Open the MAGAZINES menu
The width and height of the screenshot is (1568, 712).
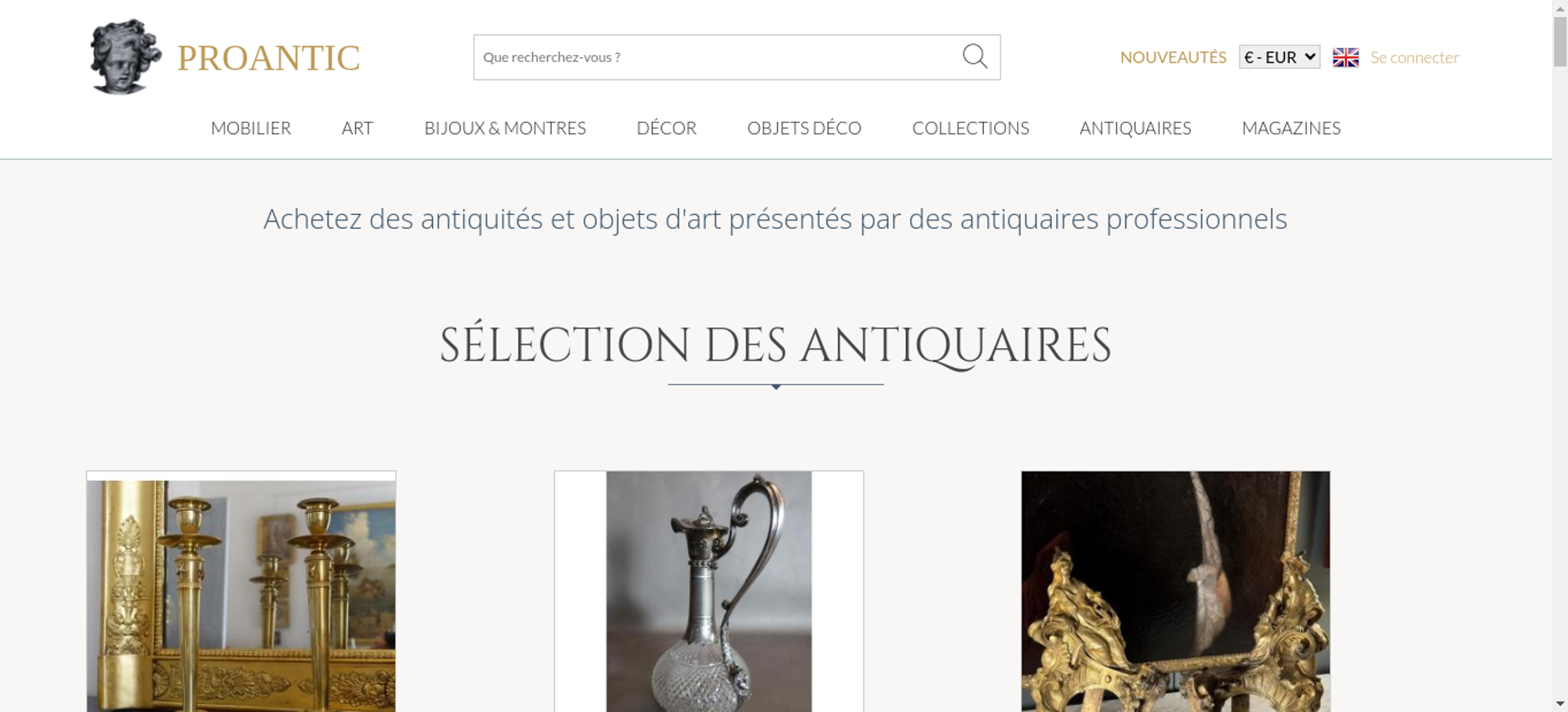tap(1291, 128)
